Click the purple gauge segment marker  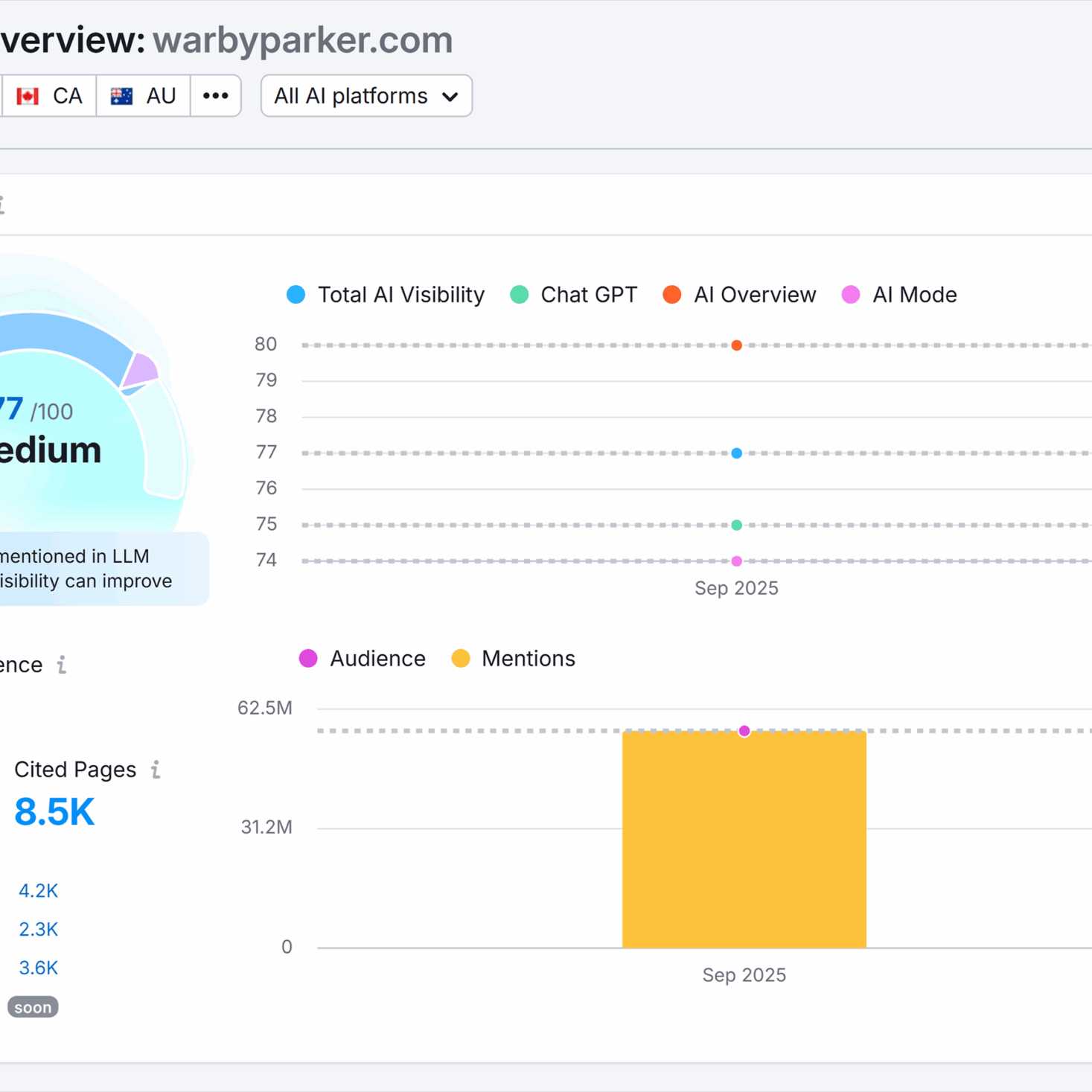pyautogui.click(x=140, y=370)
